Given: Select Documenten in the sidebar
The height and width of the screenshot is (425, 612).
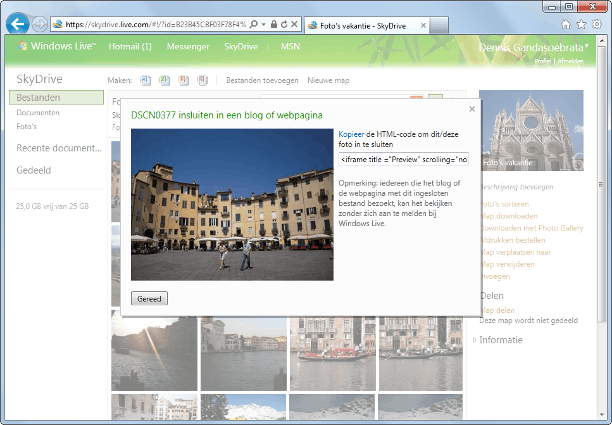Looking at the screenshot, I should click(38, 112).
